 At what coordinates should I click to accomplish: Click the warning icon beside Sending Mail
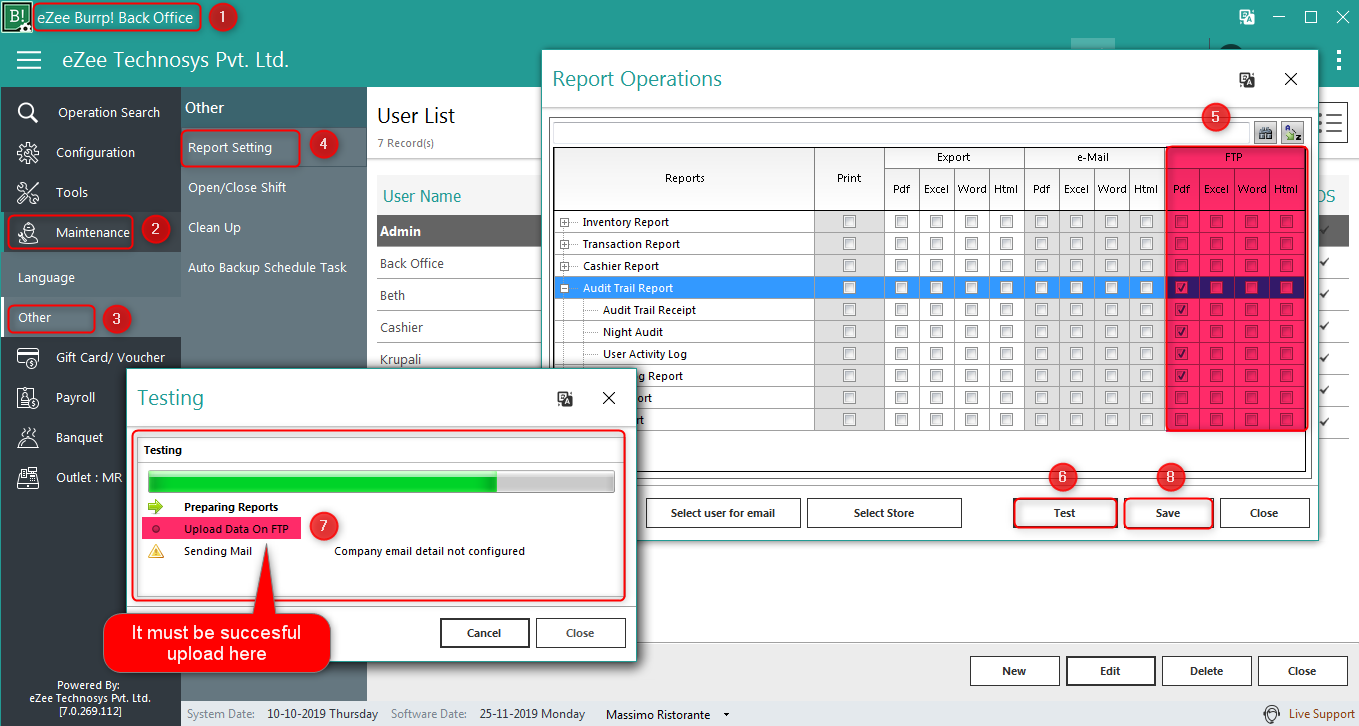click(x=156, y=551)
